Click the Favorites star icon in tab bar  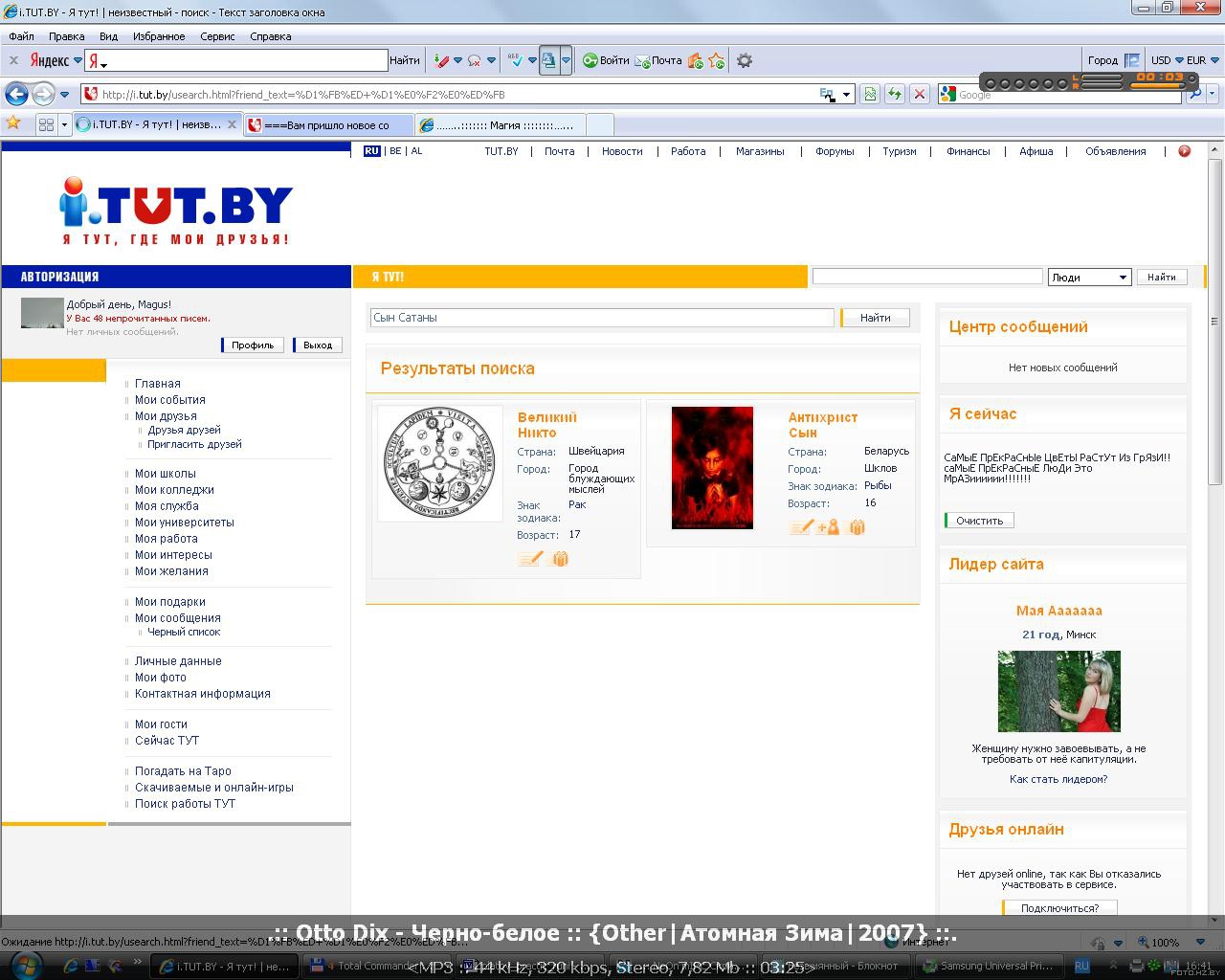[13, 123]
